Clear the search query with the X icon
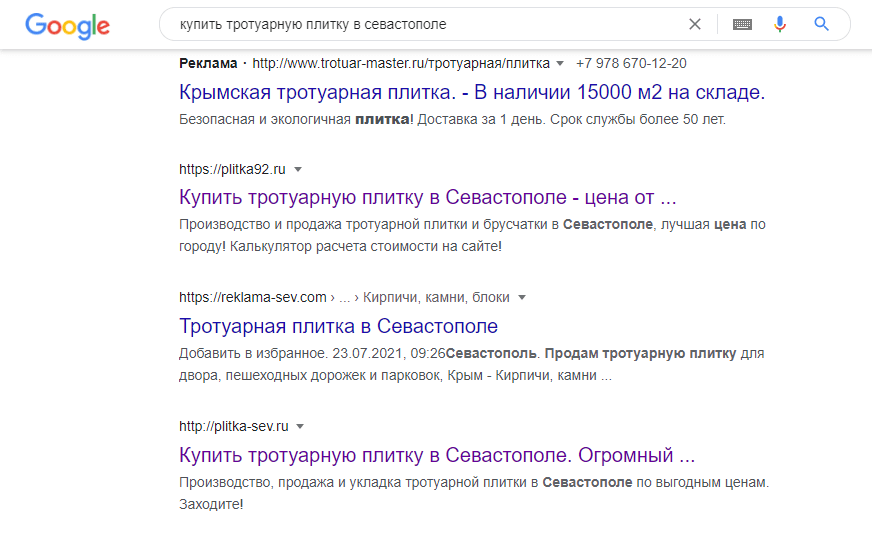The height and width of the screenshot is (533, 872). [x=695, y=24]
